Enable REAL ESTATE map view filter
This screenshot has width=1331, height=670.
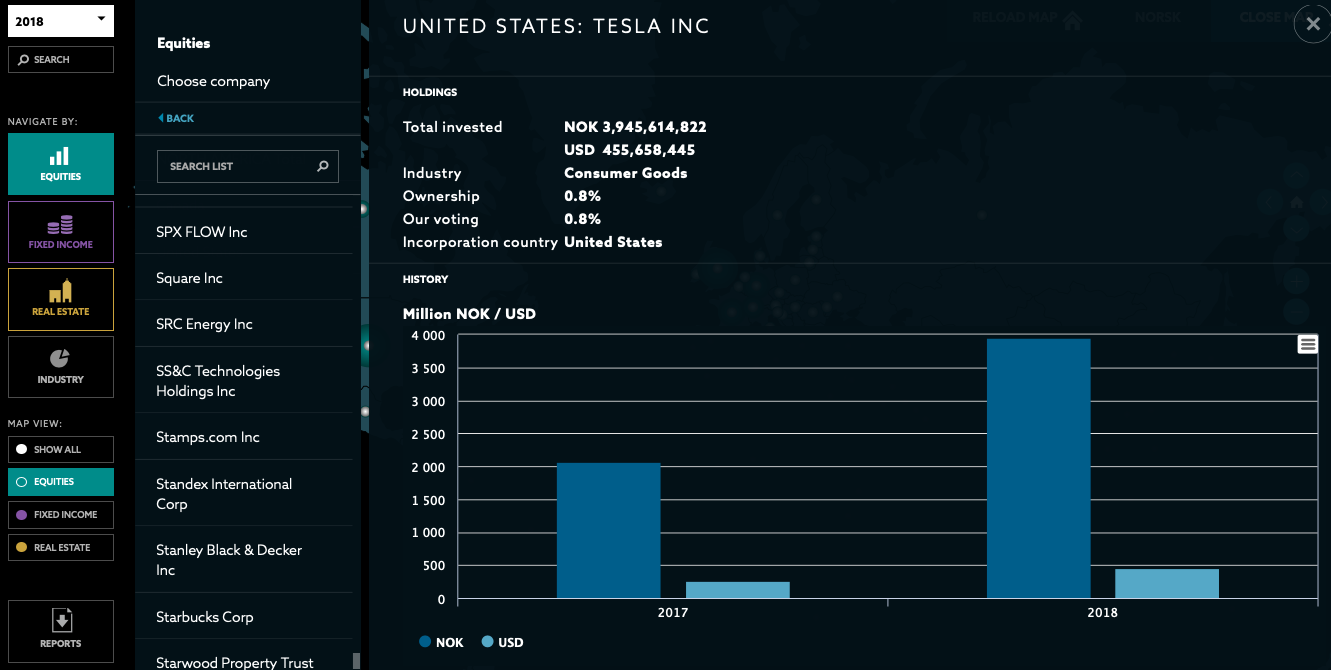point(60,547)
